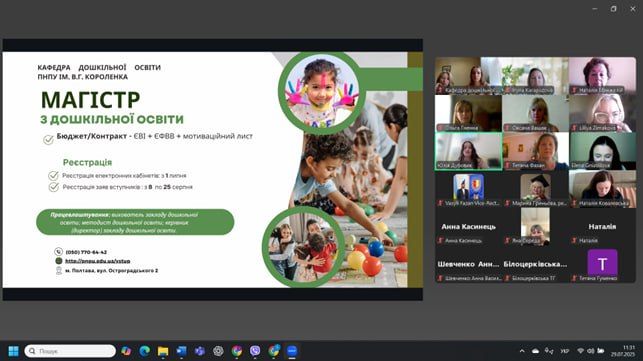Open the clock showing 11:31
The image size is (643, 361).
[x=622, y=351]
